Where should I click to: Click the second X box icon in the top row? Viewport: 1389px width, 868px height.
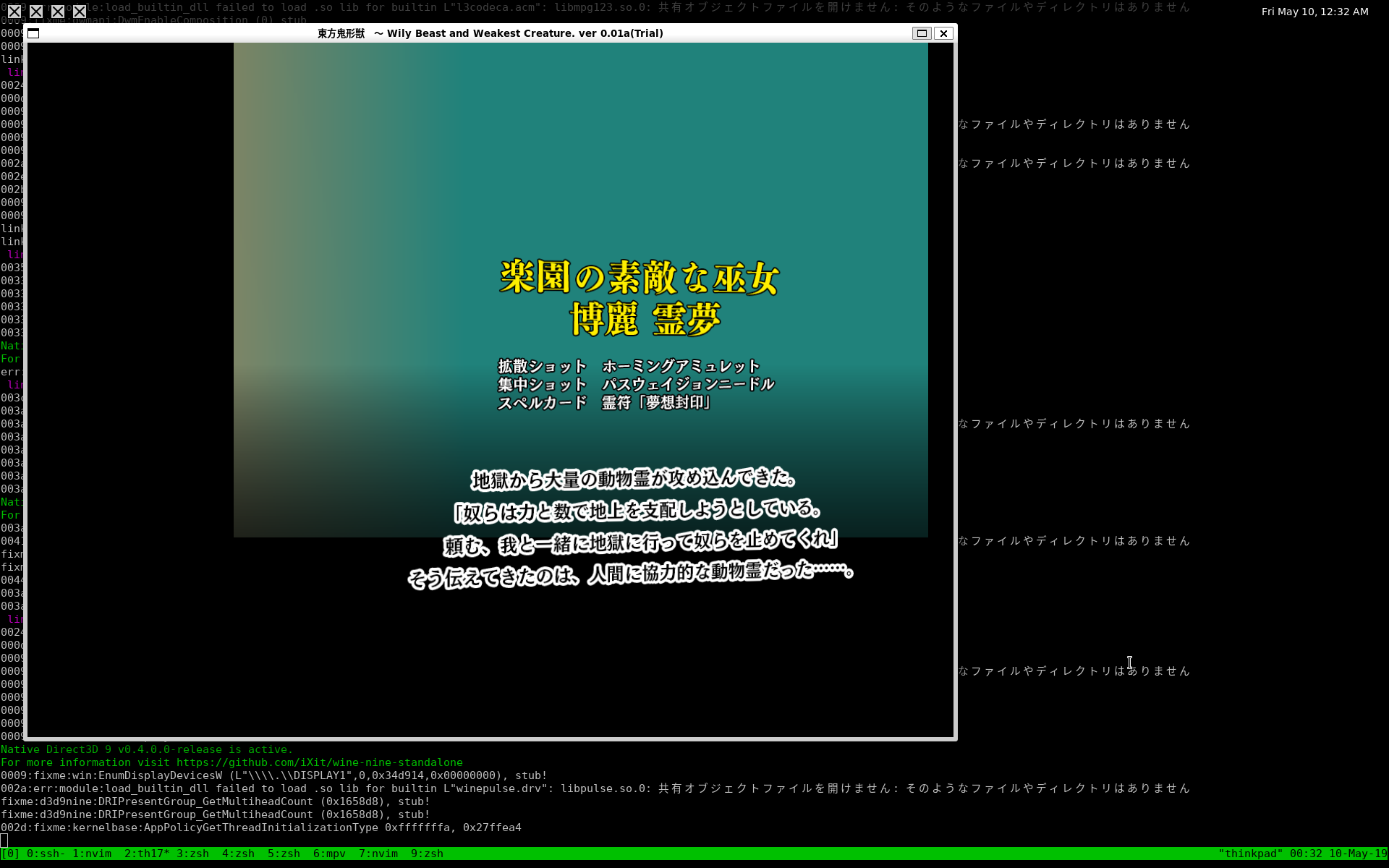(36, 12)
